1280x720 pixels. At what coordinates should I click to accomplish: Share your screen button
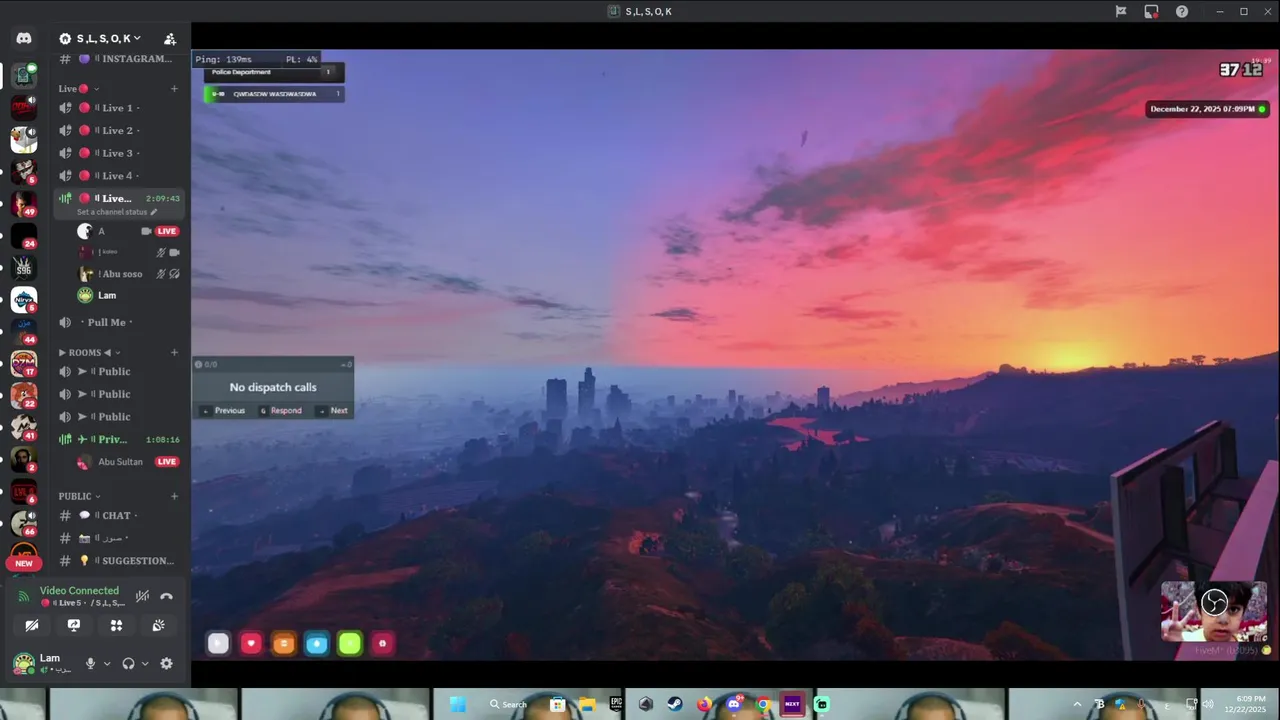coord(74,625)
